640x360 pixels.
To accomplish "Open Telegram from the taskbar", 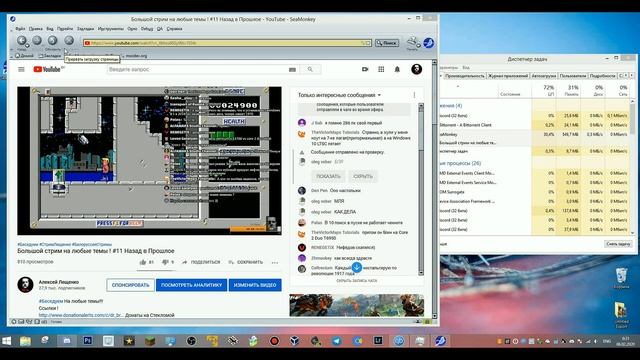I will pos(337,341).
